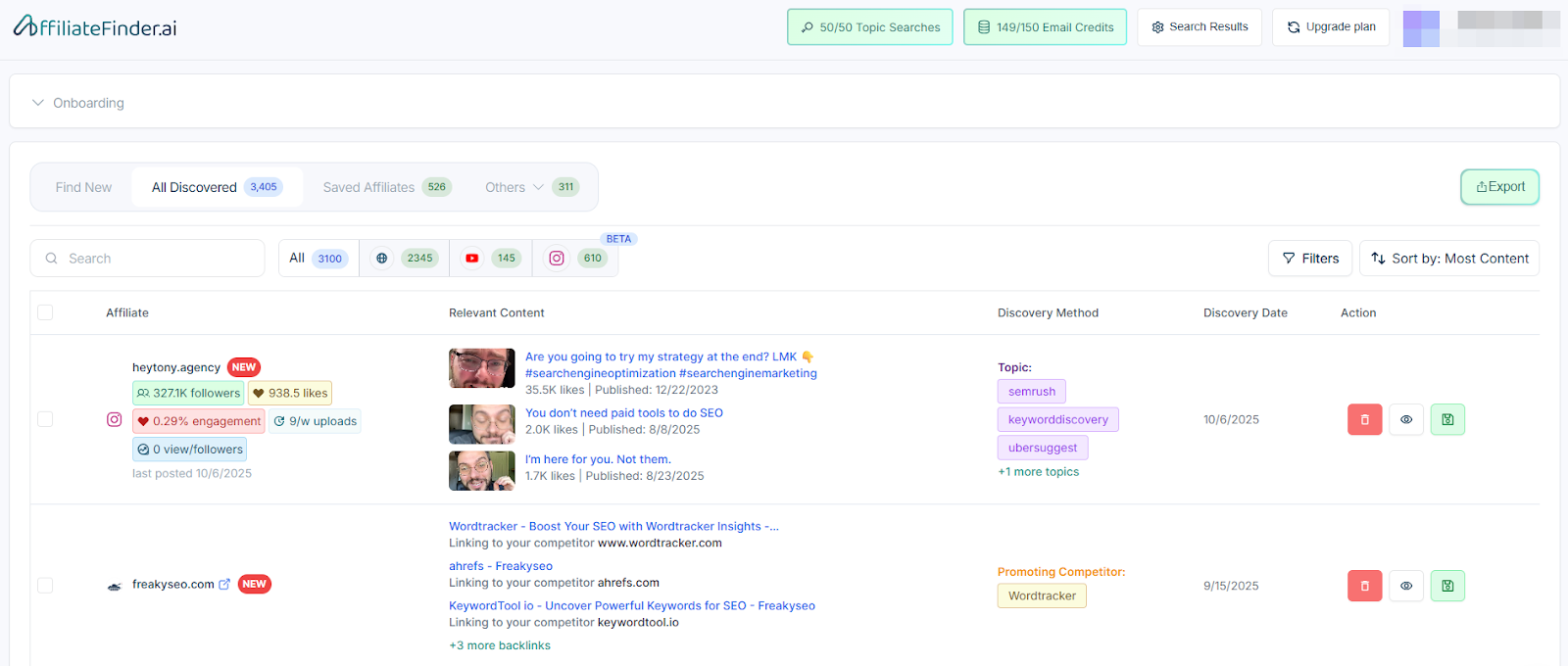The height and width of the screenshot is (666, 1568).
Task: Click the Export button
Action: pos(1499,187)
